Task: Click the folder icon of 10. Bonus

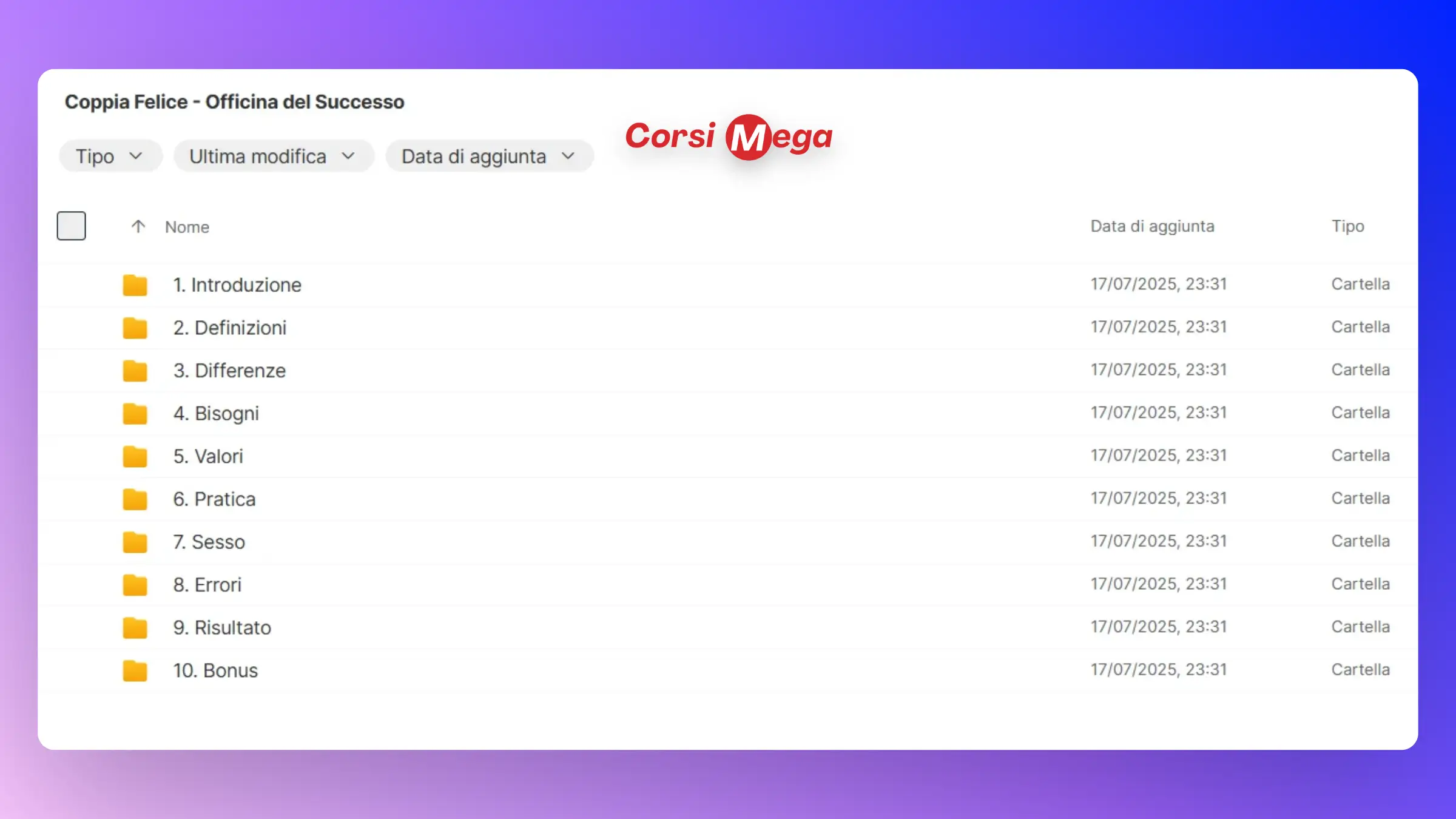Action: coord(135,670)
